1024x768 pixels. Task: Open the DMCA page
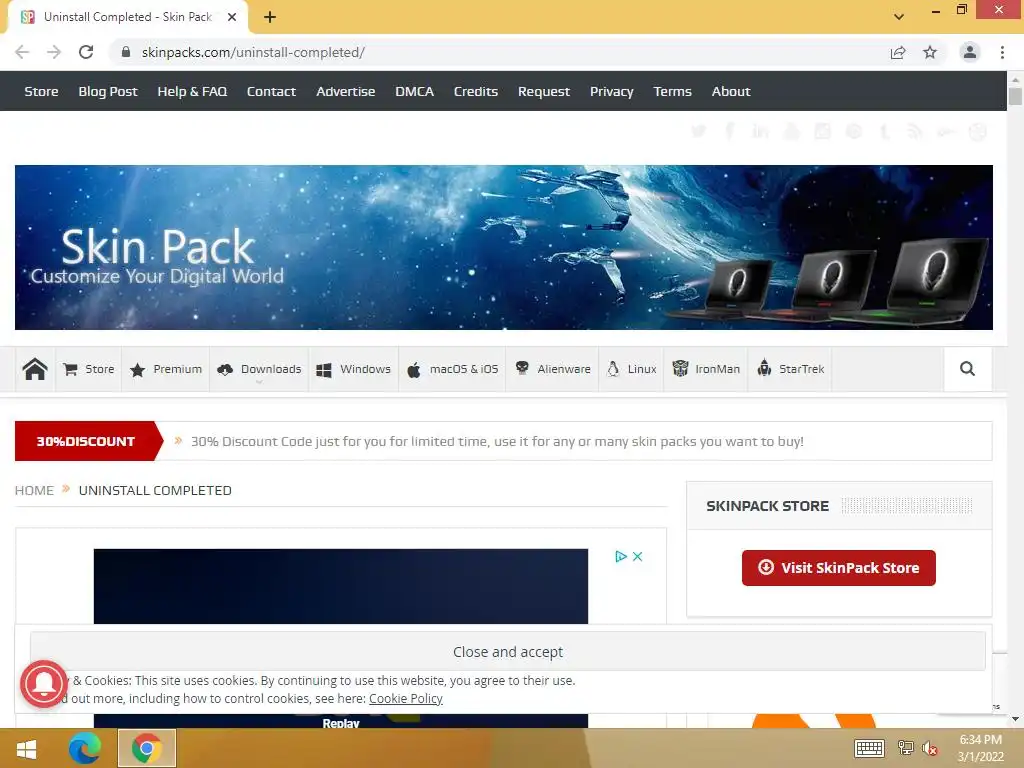point(414,91)
